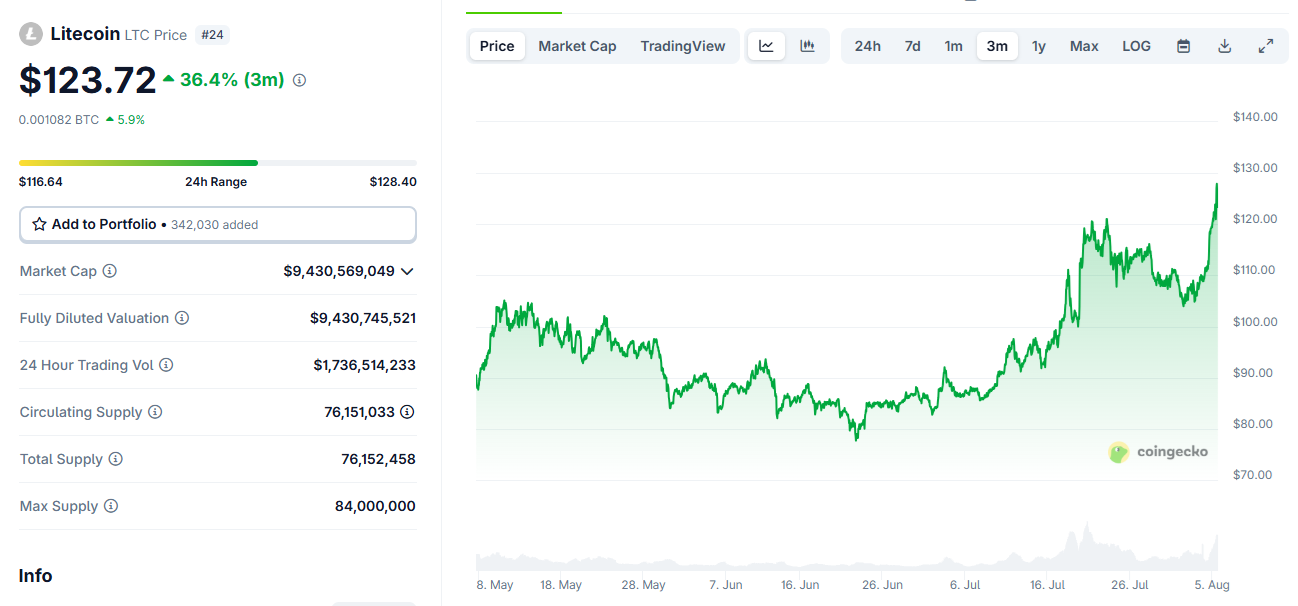Open the TradingView tab
The height and width of the screenshot is (606, 1298).
coord(683,46)
